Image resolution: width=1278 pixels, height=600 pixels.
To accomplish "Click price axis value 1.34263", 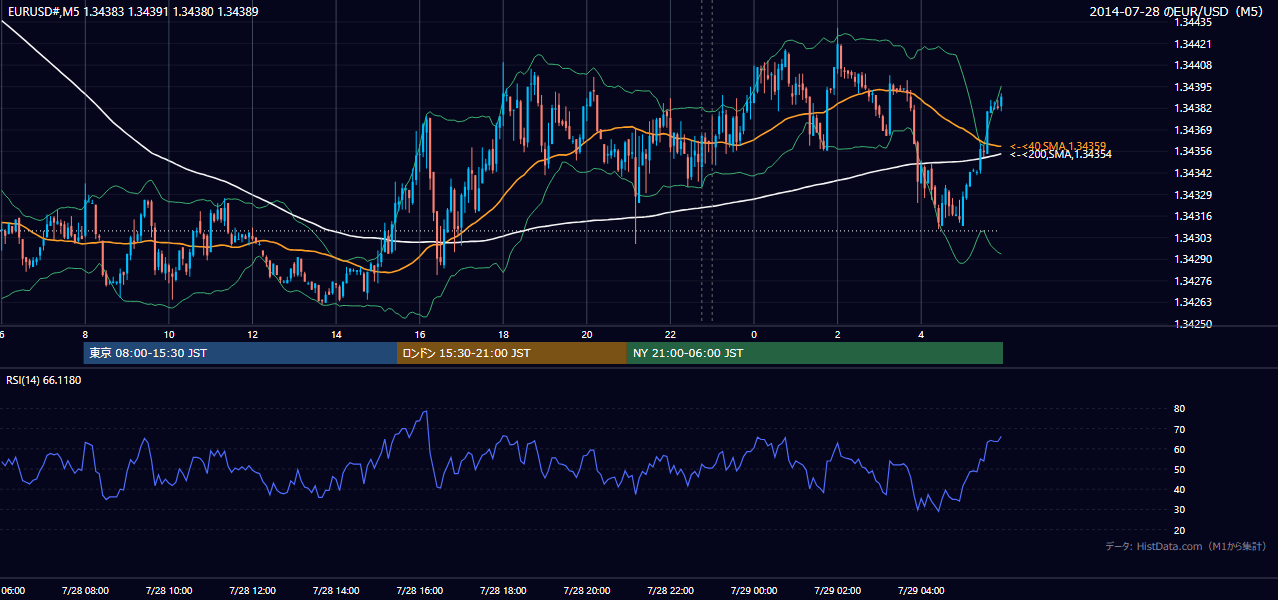I will 1194,302.
